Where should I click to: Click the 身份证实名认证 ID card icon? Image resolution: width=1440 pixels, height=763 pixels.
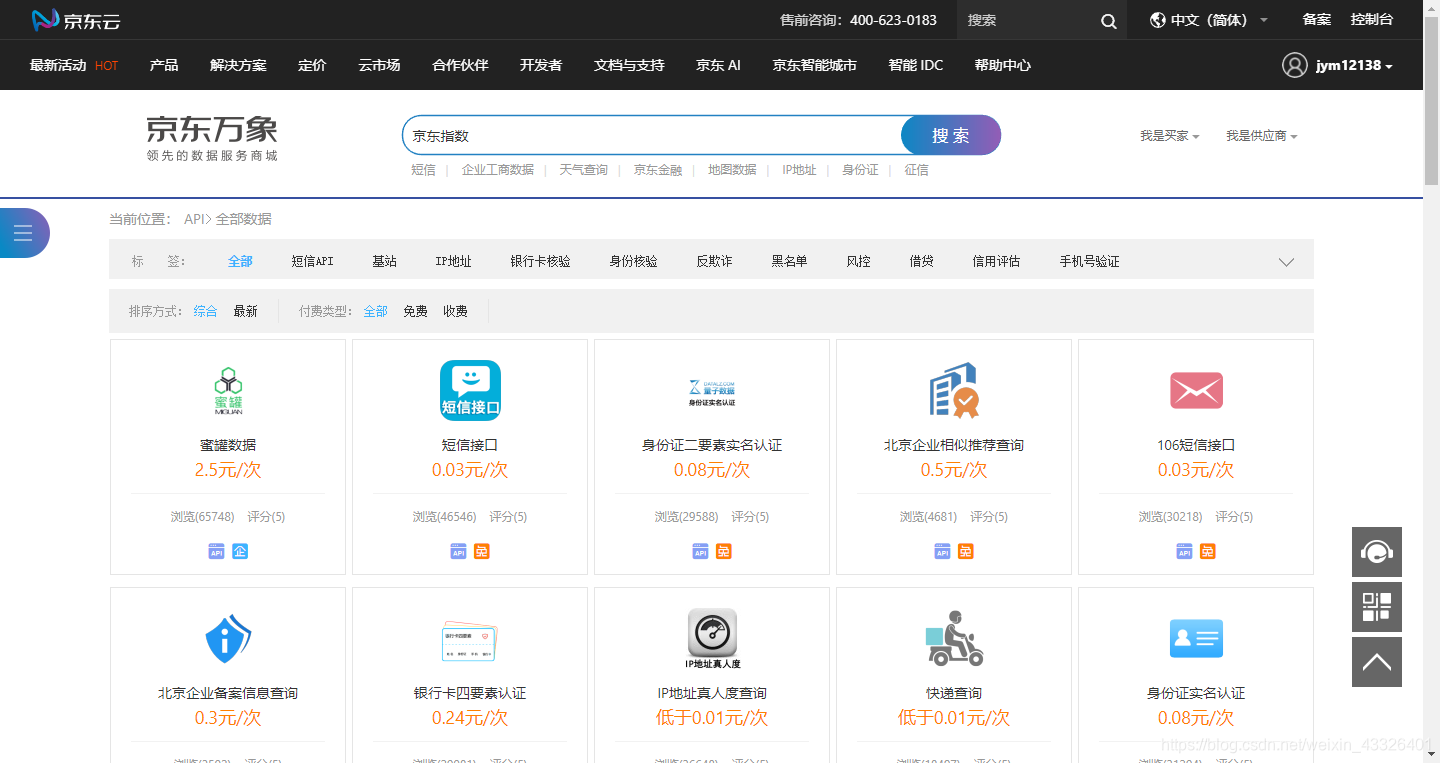coord(1196,638)
